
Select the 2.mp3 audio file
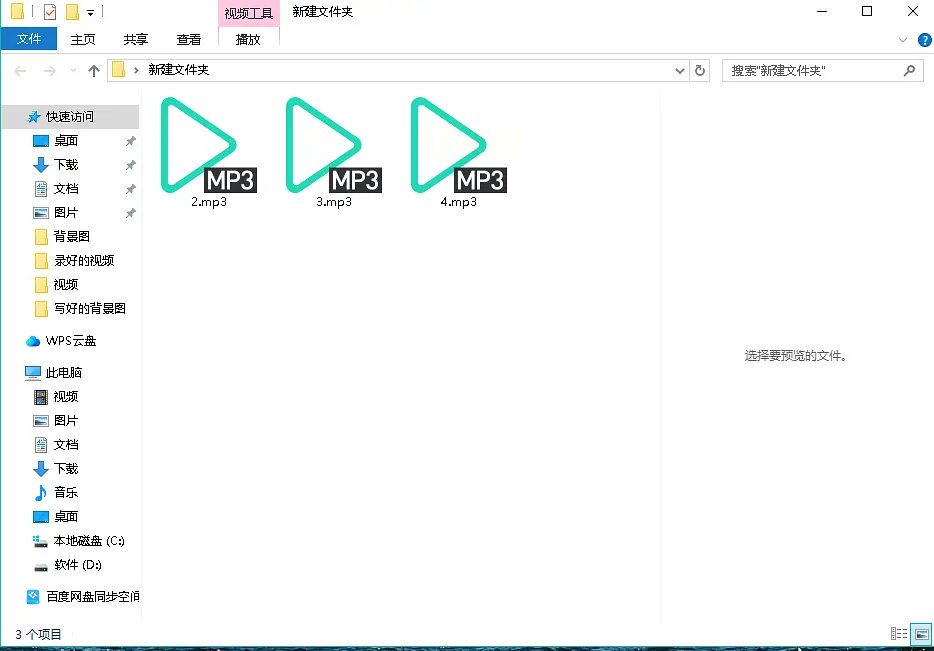[208, 152]
